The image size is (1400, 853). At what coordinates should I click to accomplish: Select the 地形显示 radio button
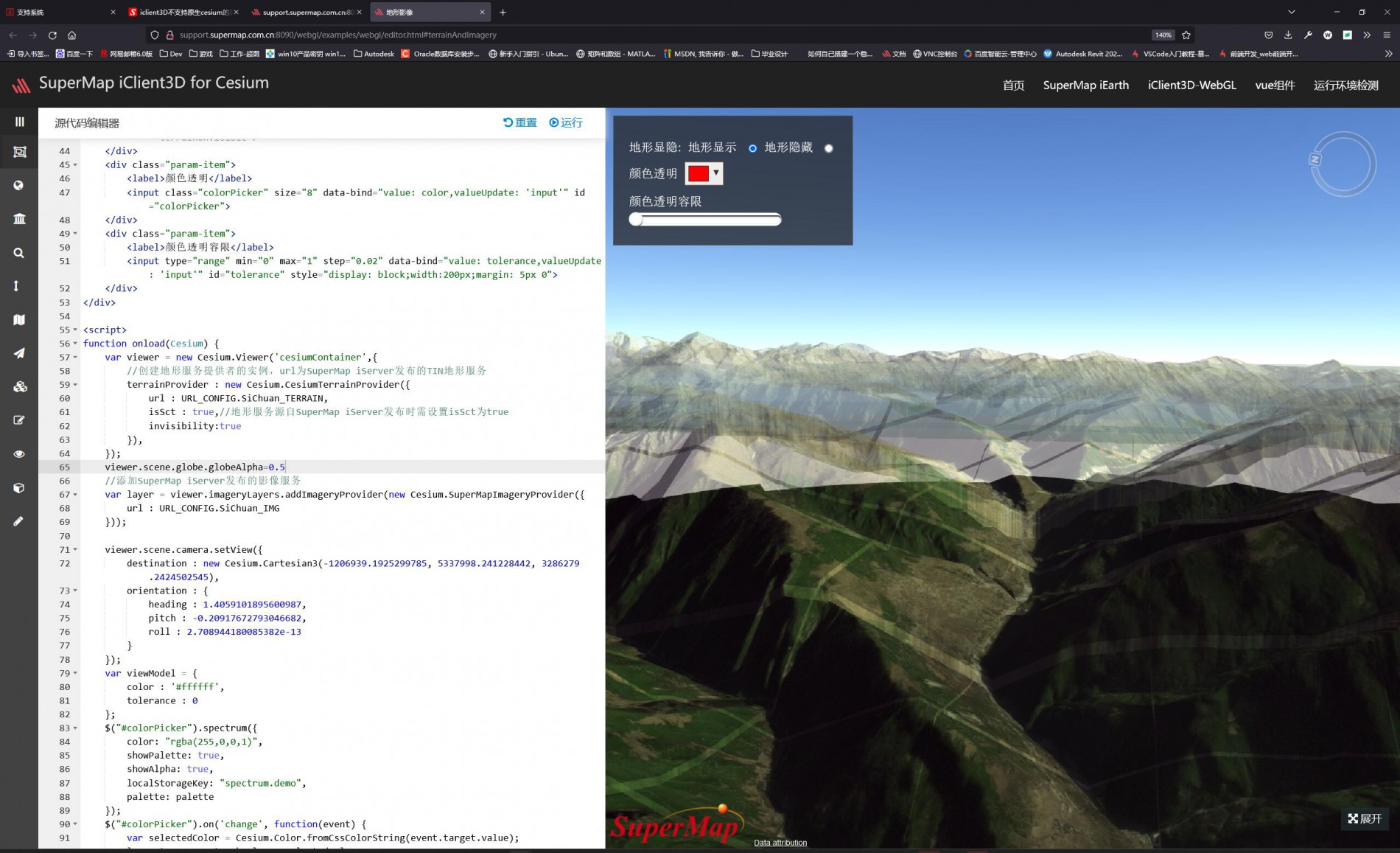pos(752,148)
